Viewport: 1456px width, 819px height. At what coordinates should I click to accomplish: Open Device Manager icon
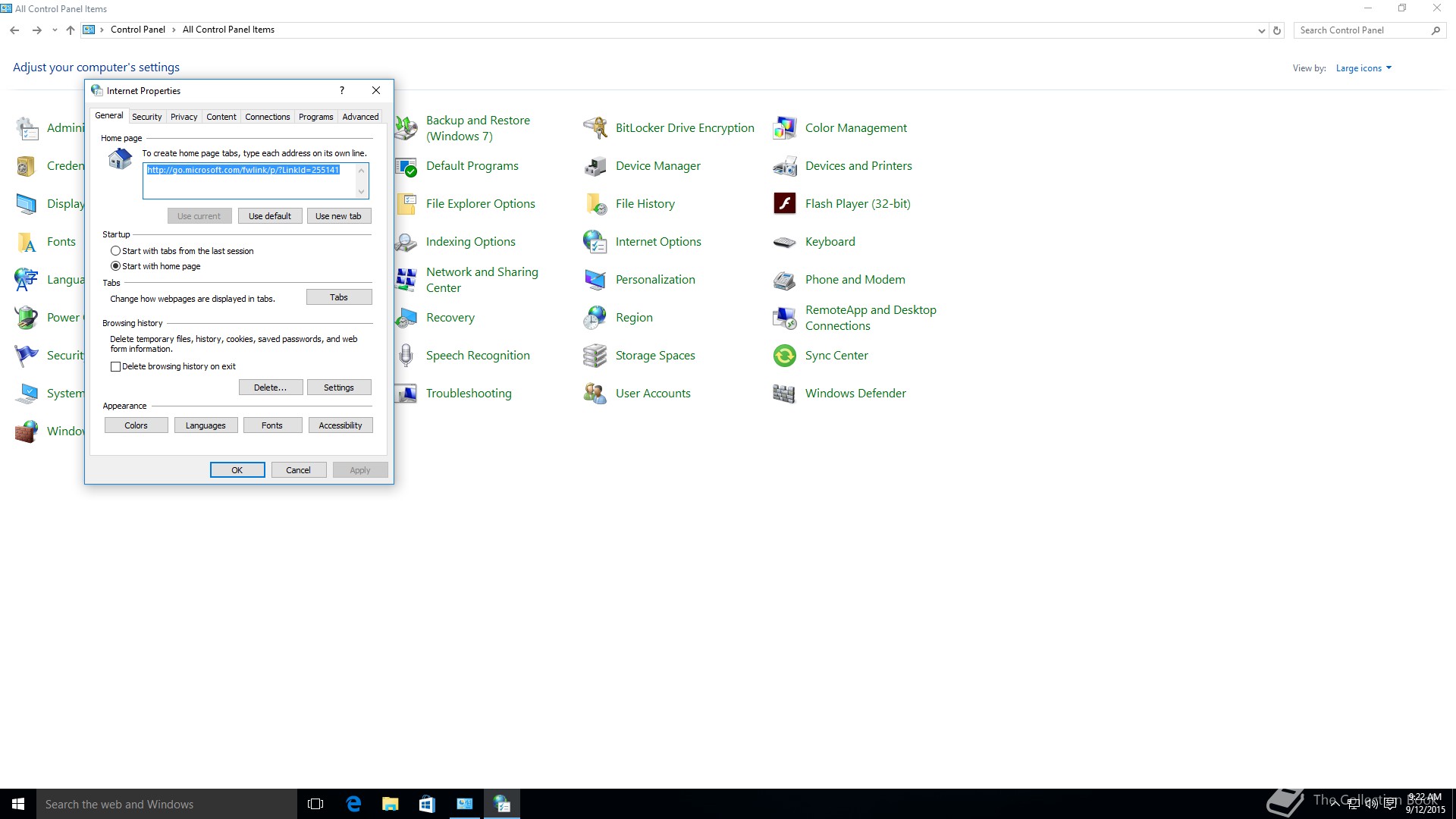click(595, 166)
